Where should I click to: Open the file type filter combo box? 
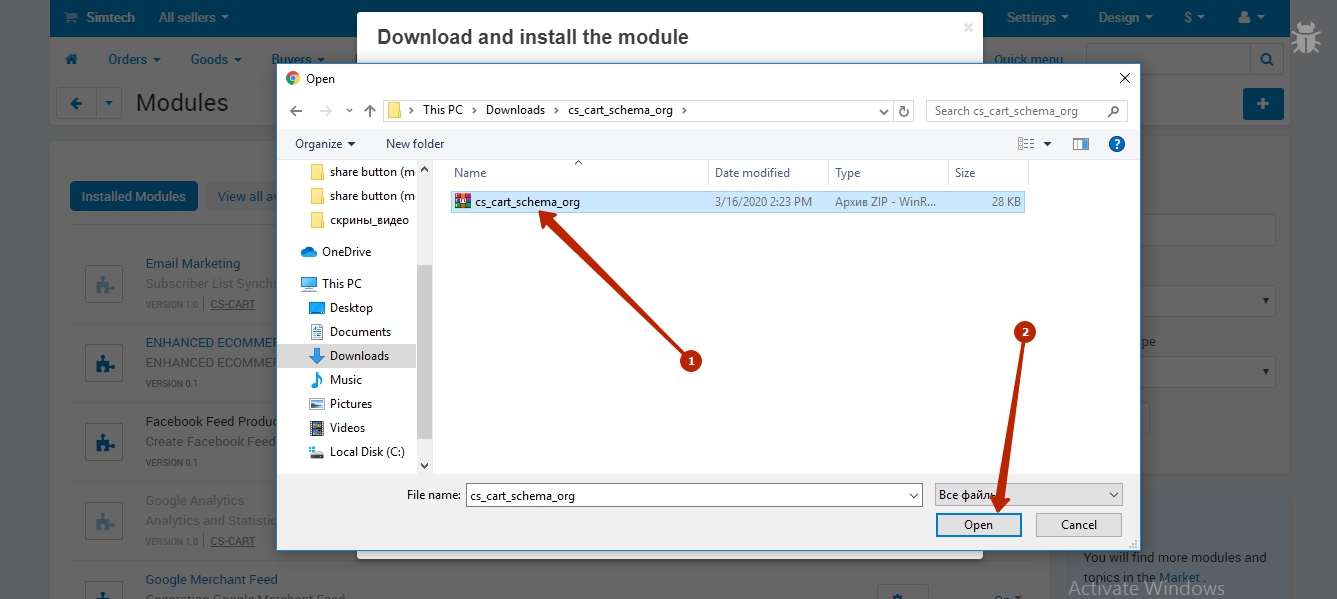(x=1028, y=495)
